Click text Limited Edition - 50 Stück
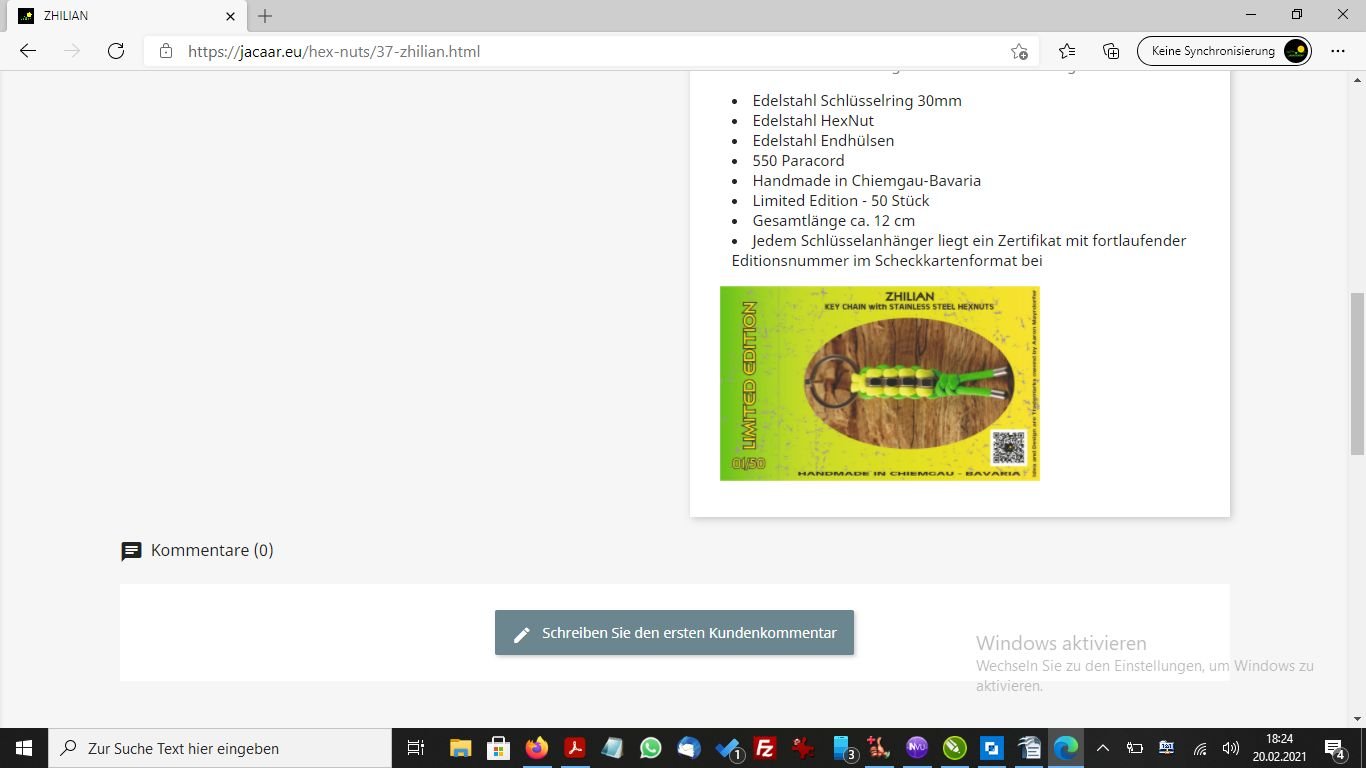Viewport: 1366px width, 768px height. 841,200
